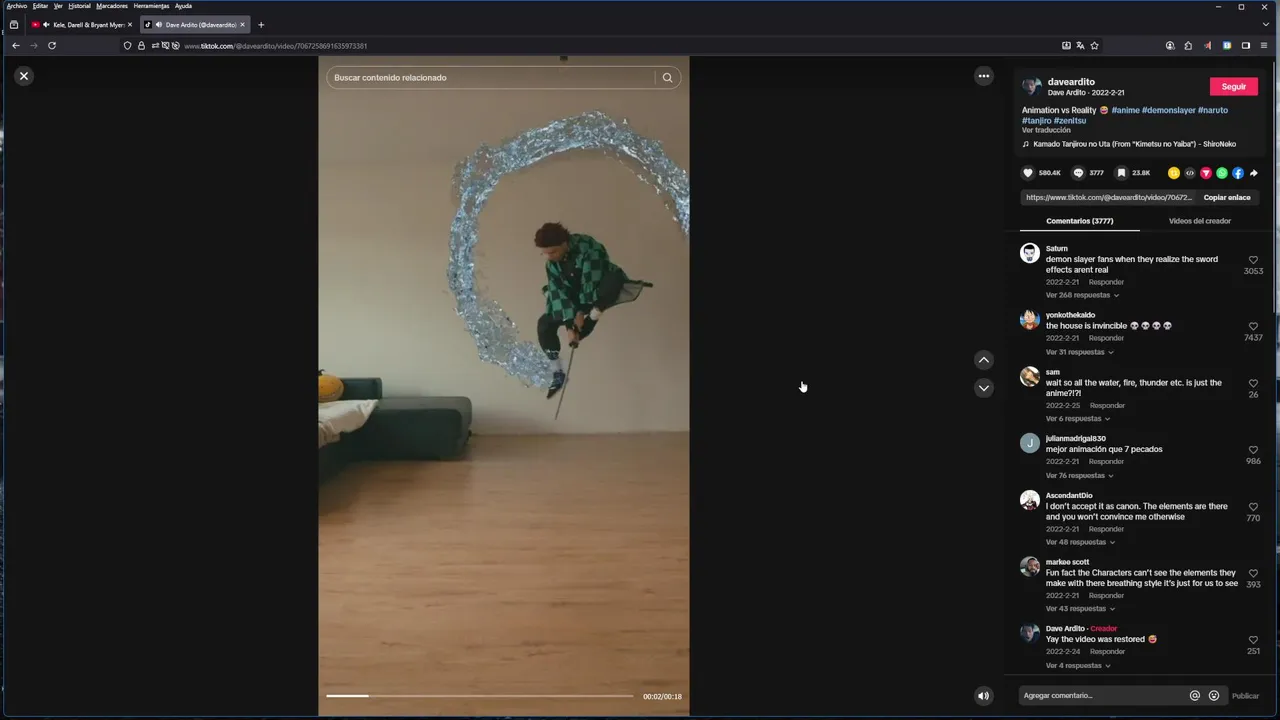The height and width of the screenshot is (720, 1280).
Task: Open the Archivo menu
Action: point(17,6)
